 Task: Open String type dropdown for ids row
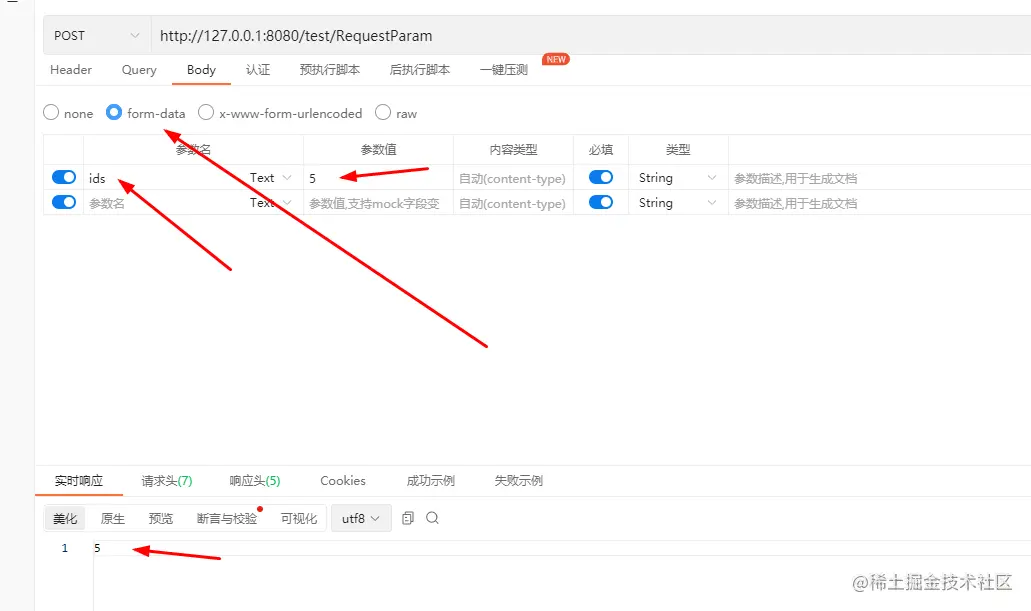click(677, 178)
